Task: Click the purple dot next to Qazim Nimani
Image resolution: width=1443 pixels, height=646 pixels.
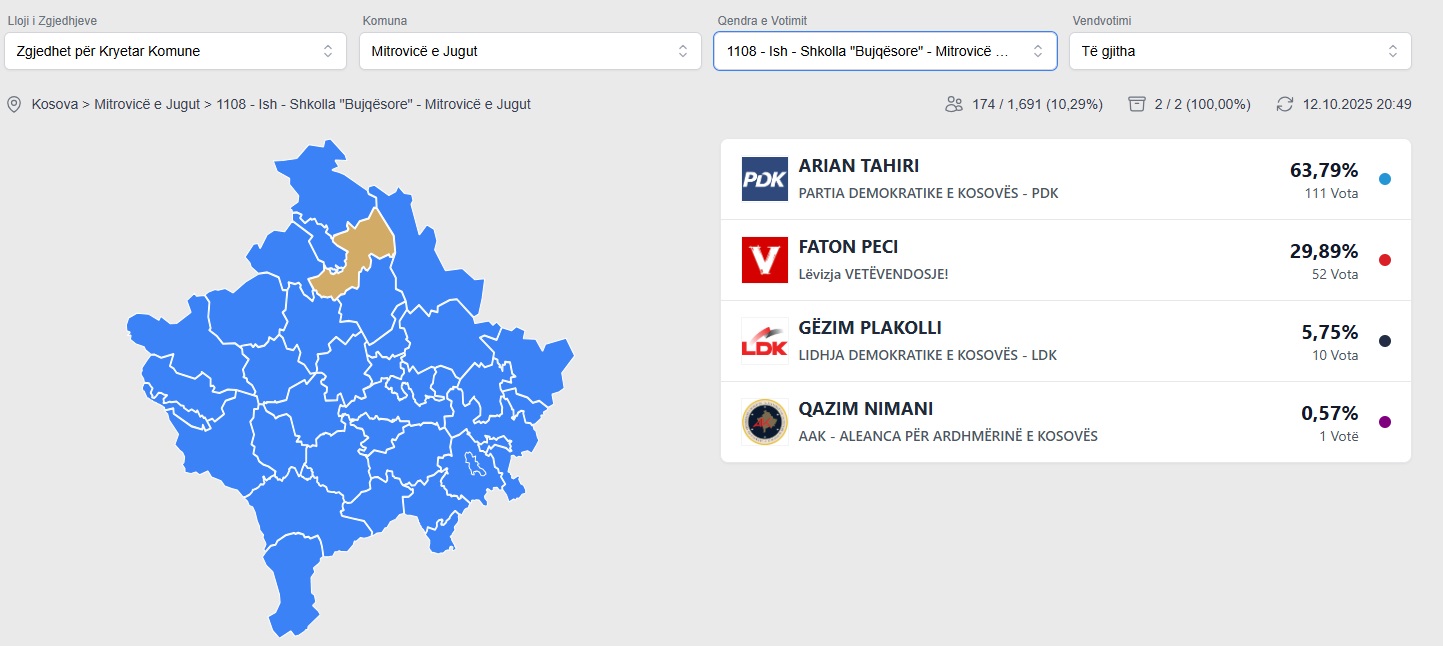Action: 1385,422
